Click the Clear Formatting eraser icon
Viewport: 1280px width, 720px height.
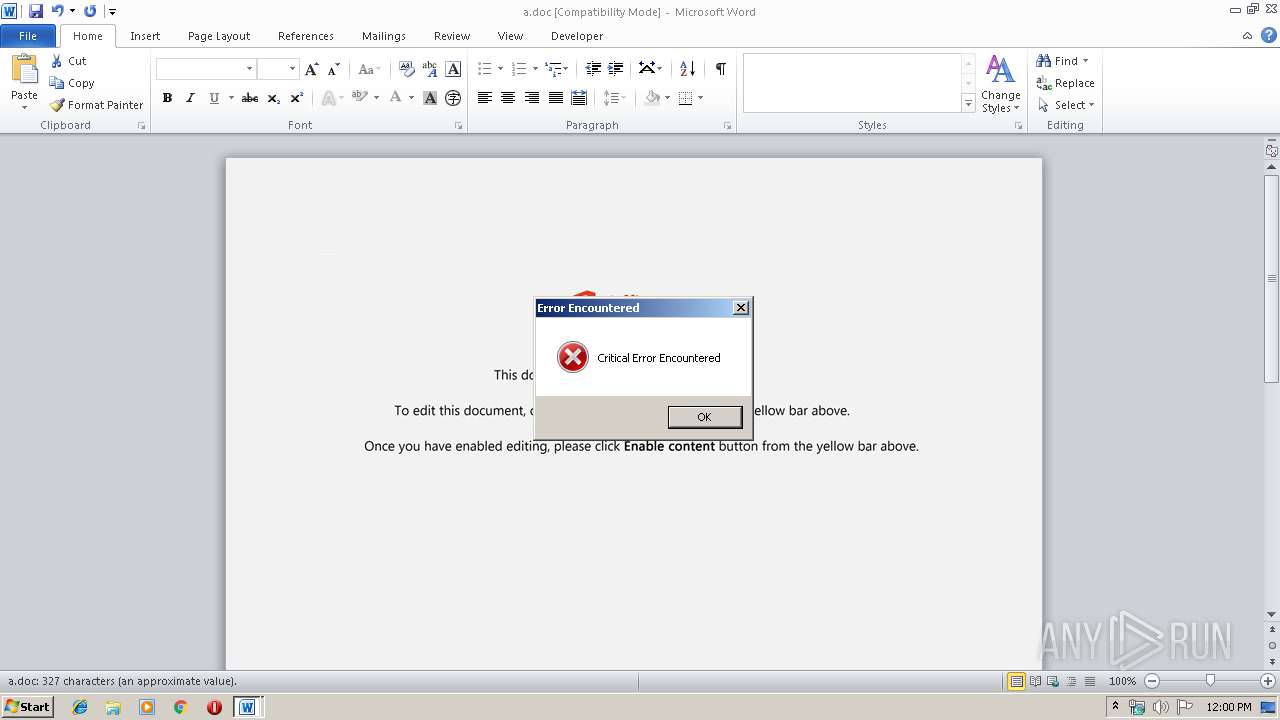406,69
